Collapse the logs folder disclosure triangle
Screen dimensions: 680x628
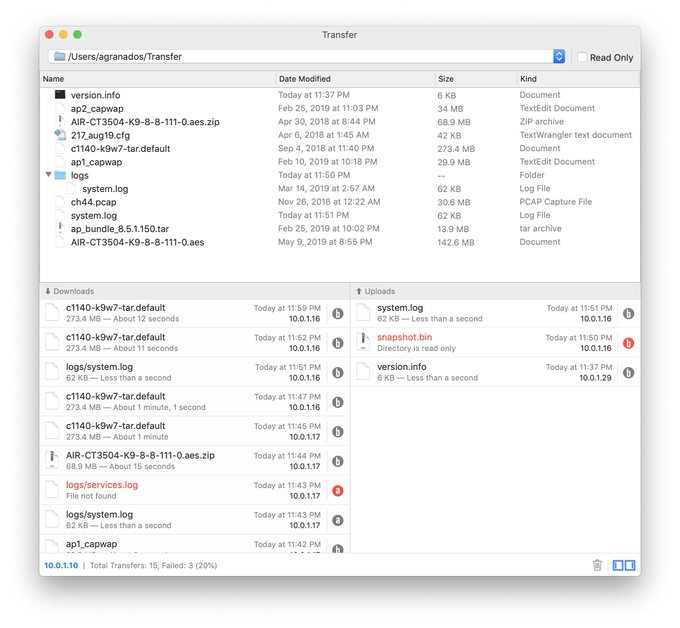48,175
